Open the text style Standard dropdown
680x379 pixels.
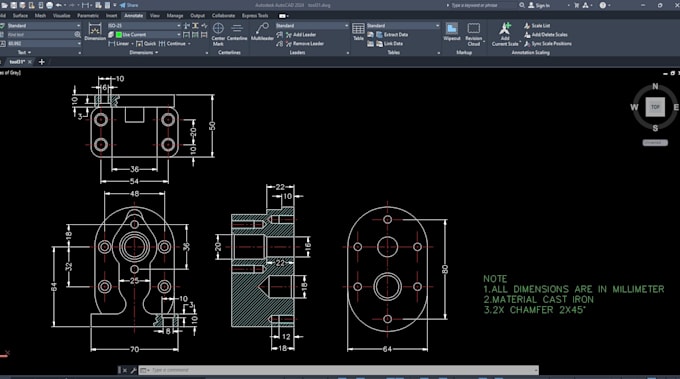coord(43,26)
